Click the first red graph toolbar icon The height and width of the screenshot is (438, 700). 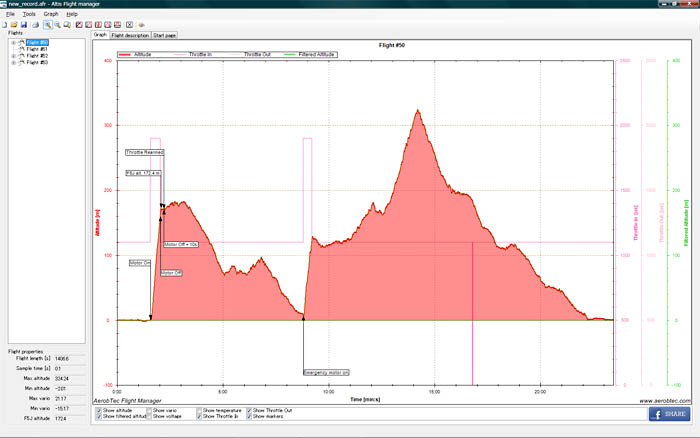[79, 25]
